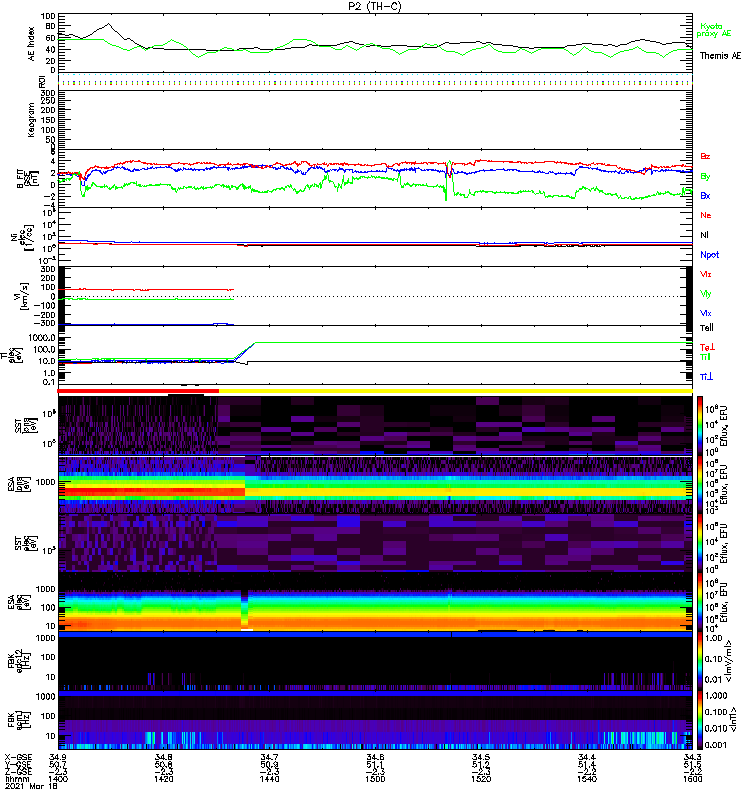750x800 pixels.
Task: Click the plot title P2 (TH-C)
Action: [x=375, y=6]
